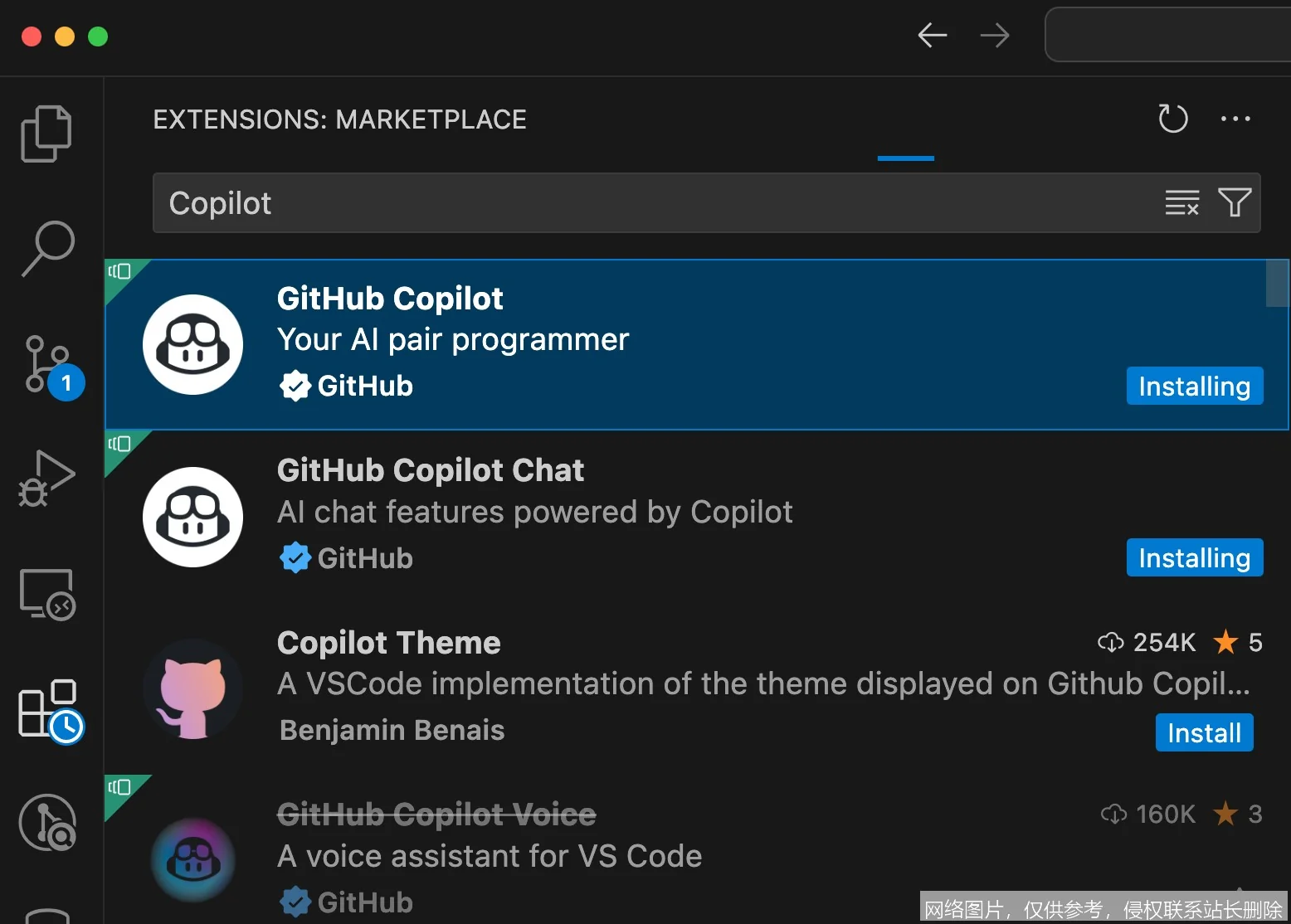Click the pre-release badge on GitHub Copilot
The height and width of the screenshot is (924, 1291).
121,271
